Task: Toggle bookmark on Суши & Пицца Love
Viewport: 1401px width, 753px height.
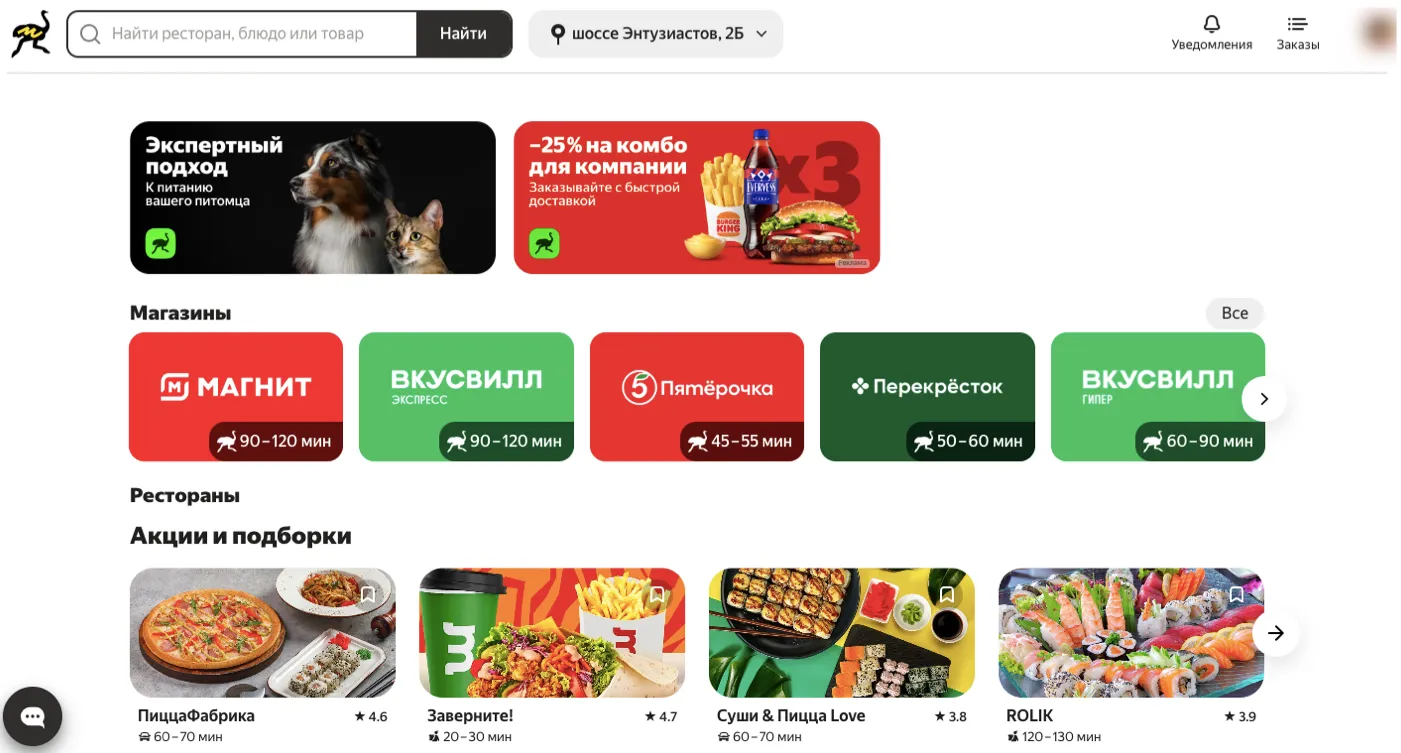Action: pos(947,595)
